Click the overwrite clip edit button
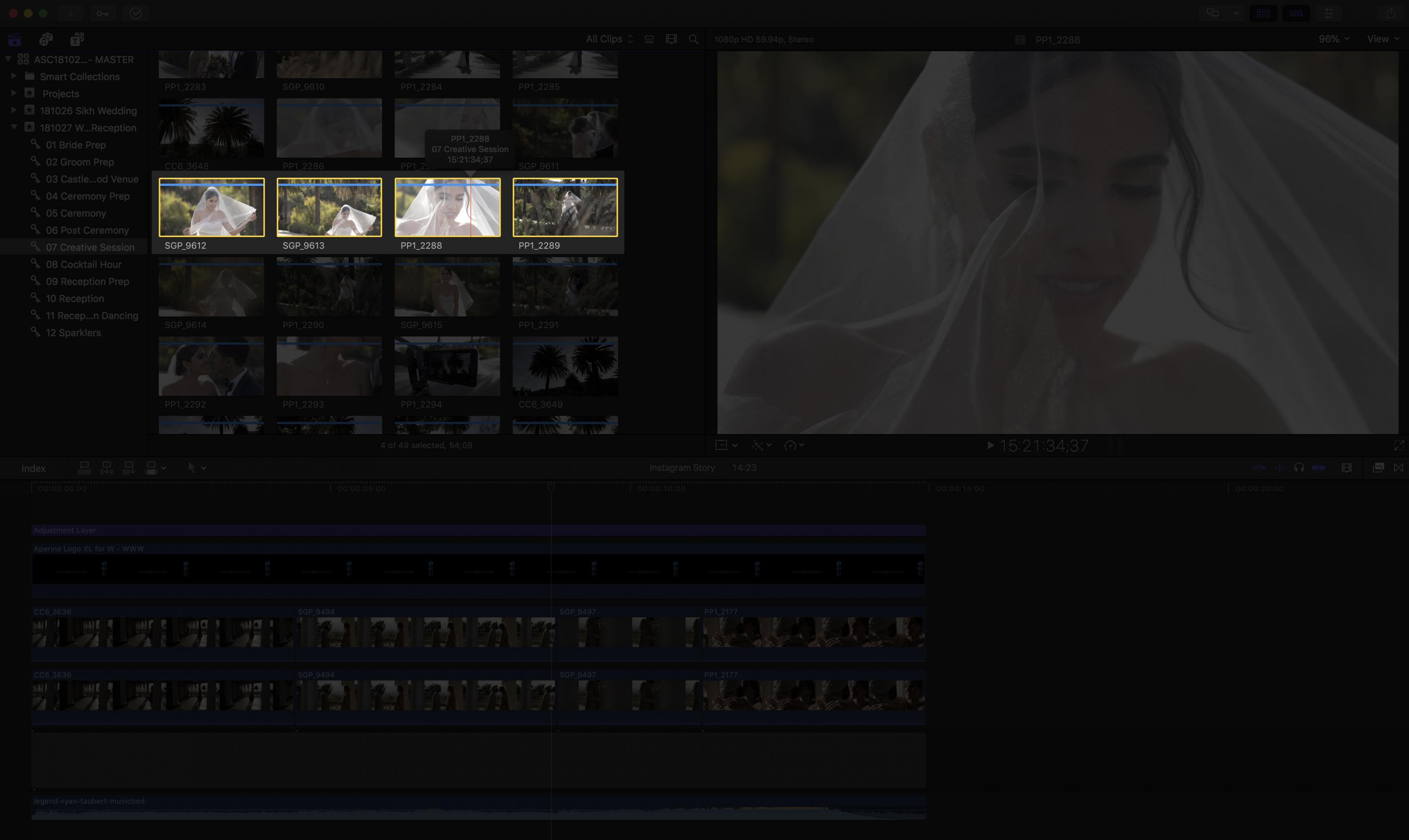This screenshot has height=840, width=1409. [x=151, y=467]
